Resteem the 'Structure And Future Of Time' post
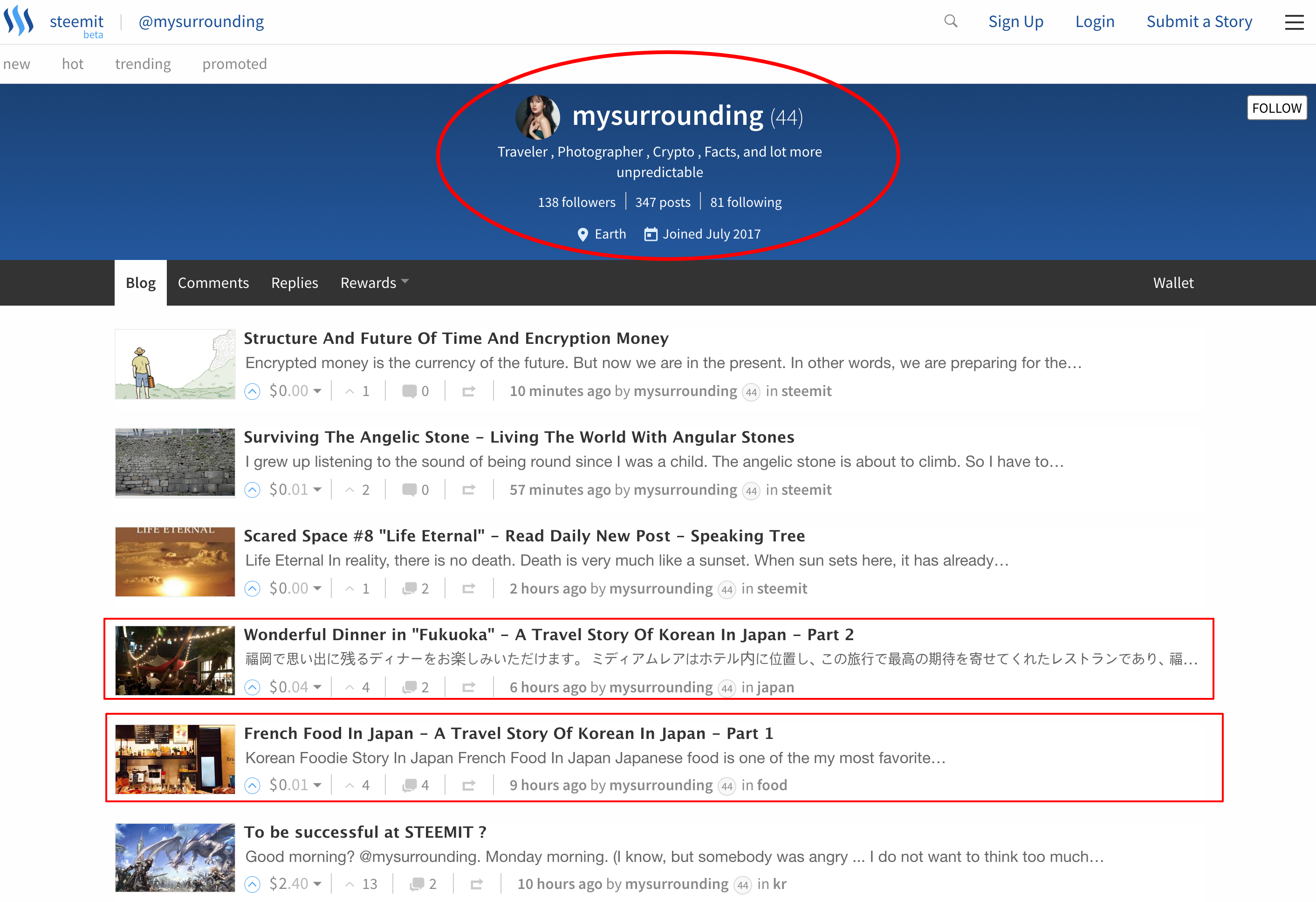Viewport: 1316px width, 902px height. (468, 391)
